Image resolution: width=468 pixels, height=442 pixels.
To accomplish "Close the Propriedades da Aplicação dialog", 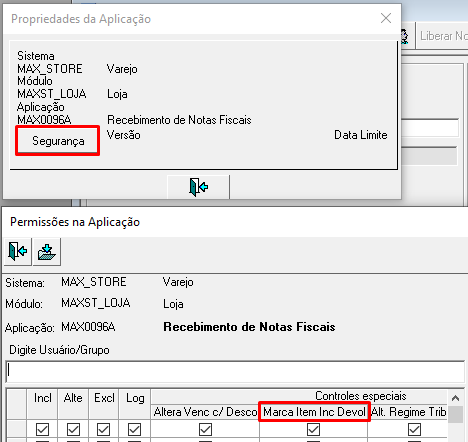I will 386,18.
